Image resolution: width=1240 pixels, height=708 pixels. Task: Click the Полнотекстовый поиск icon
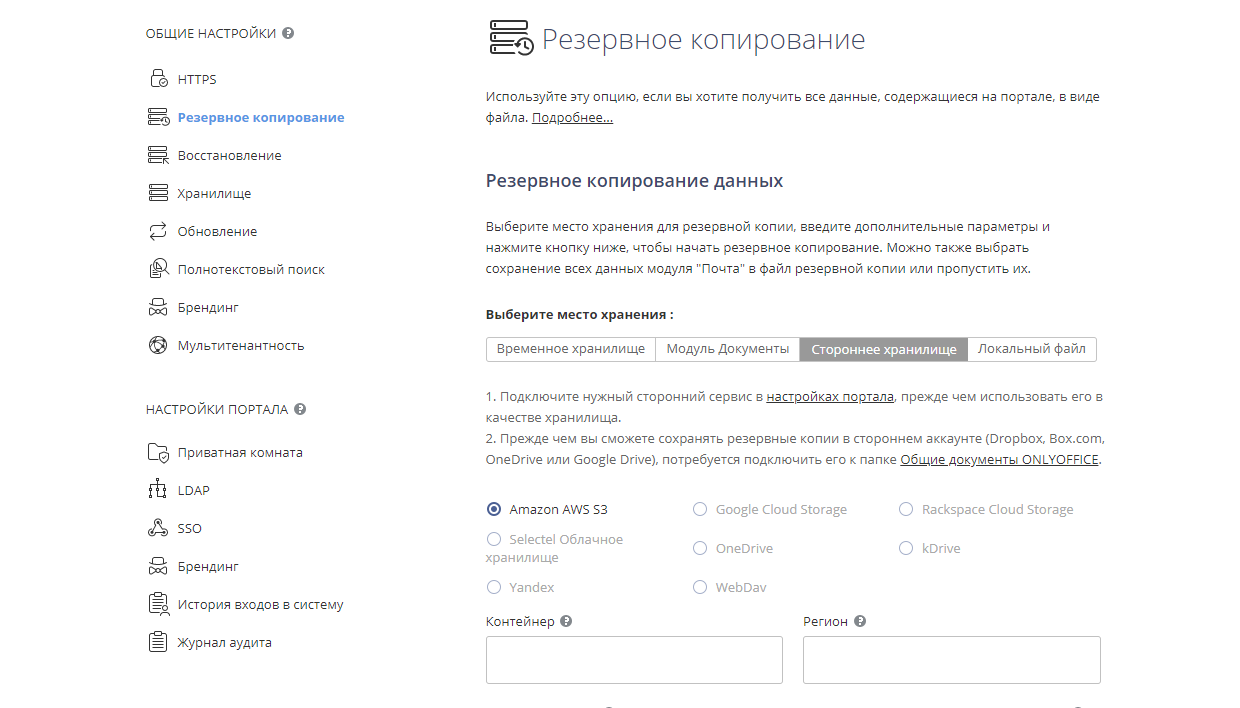(x=158, y=269)
